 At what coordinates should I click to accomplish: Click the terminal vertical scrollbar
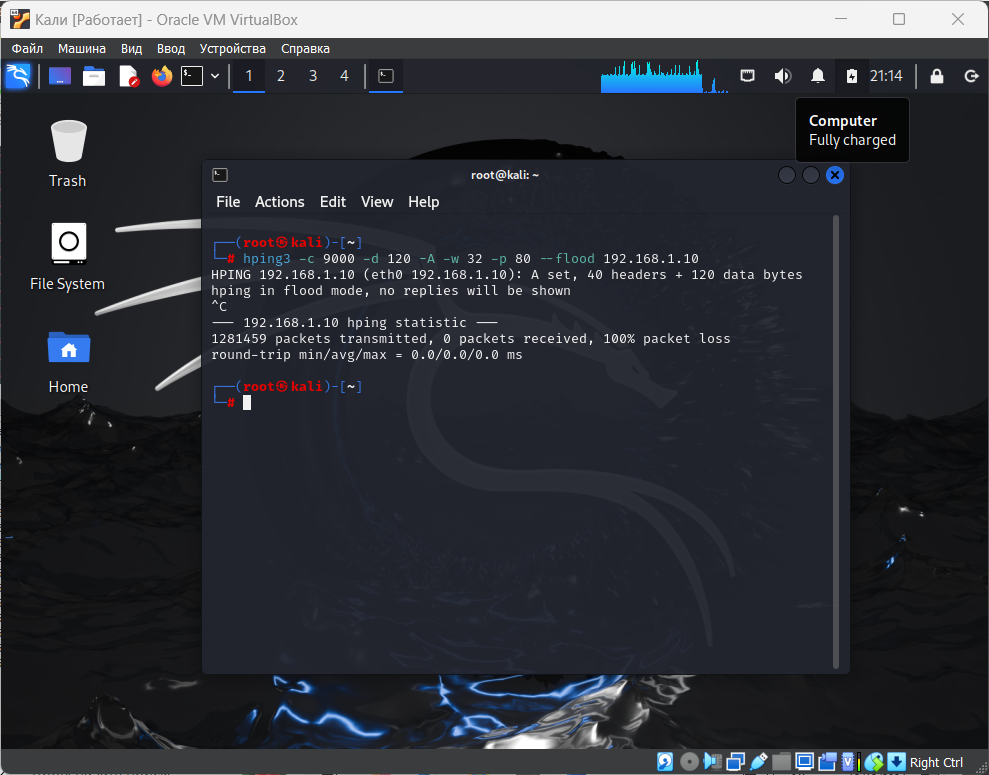(x=836, y=441)
